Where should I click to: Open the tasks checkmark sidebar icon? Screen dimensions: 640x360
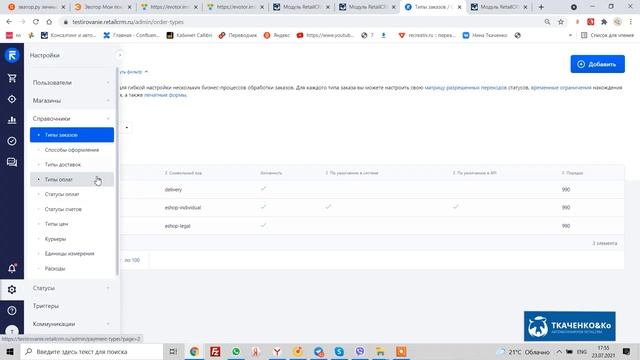tap(12, 141)
